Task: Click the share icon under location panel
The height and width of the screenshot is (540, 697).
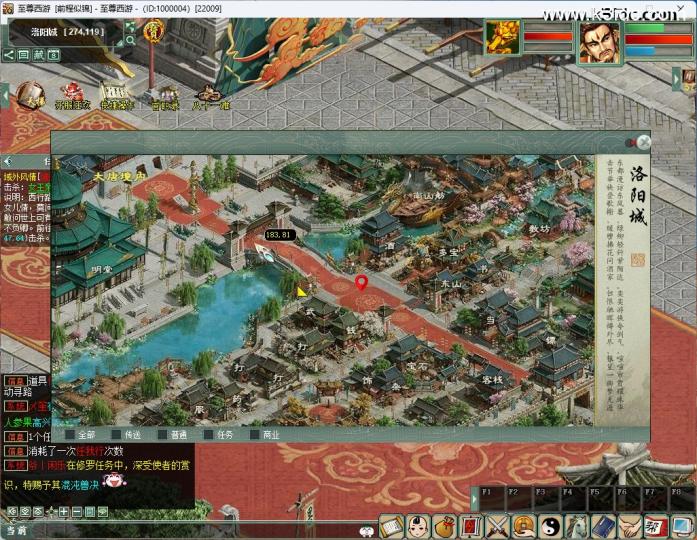Action: click(x=8, y=55)
